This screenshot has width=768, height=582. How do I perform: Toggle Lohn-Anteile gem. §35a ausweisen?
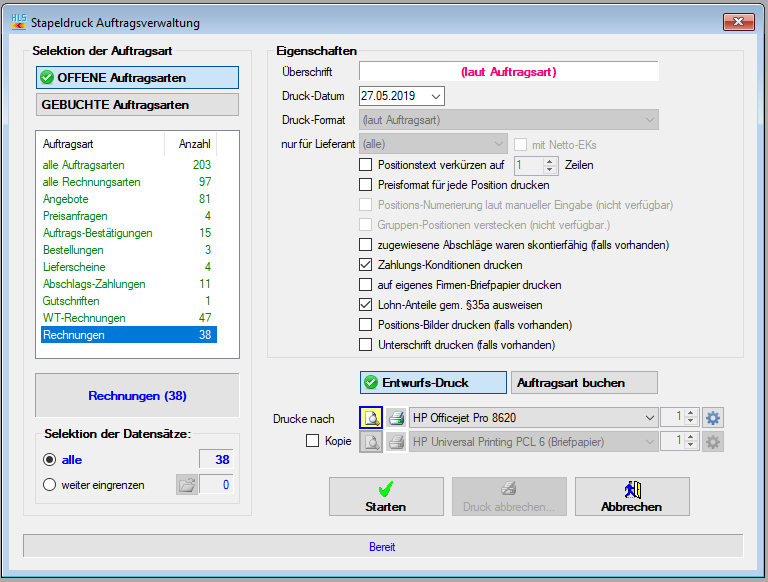366,305
